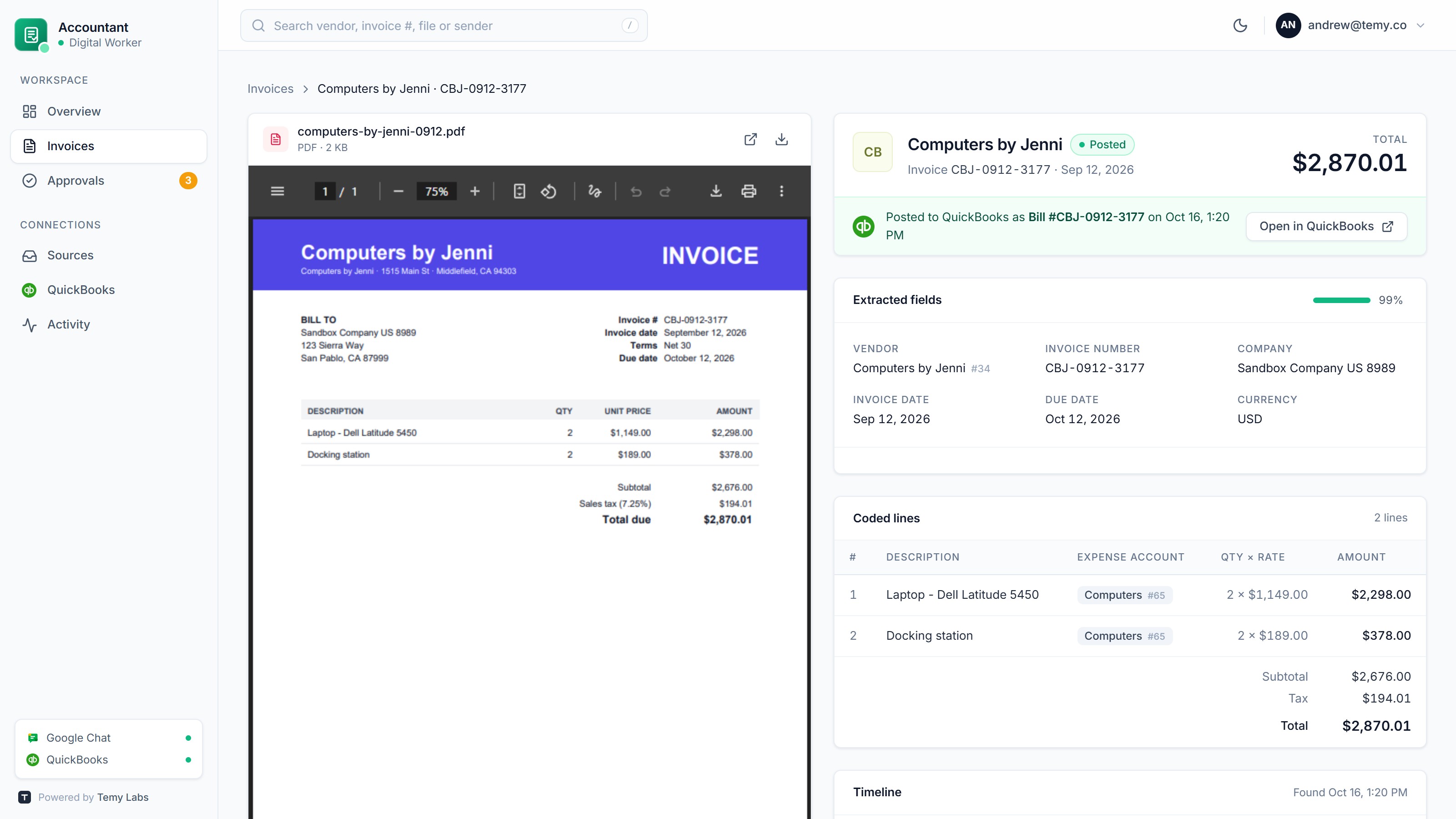Open Overview in the sidebar

(109, 111)
